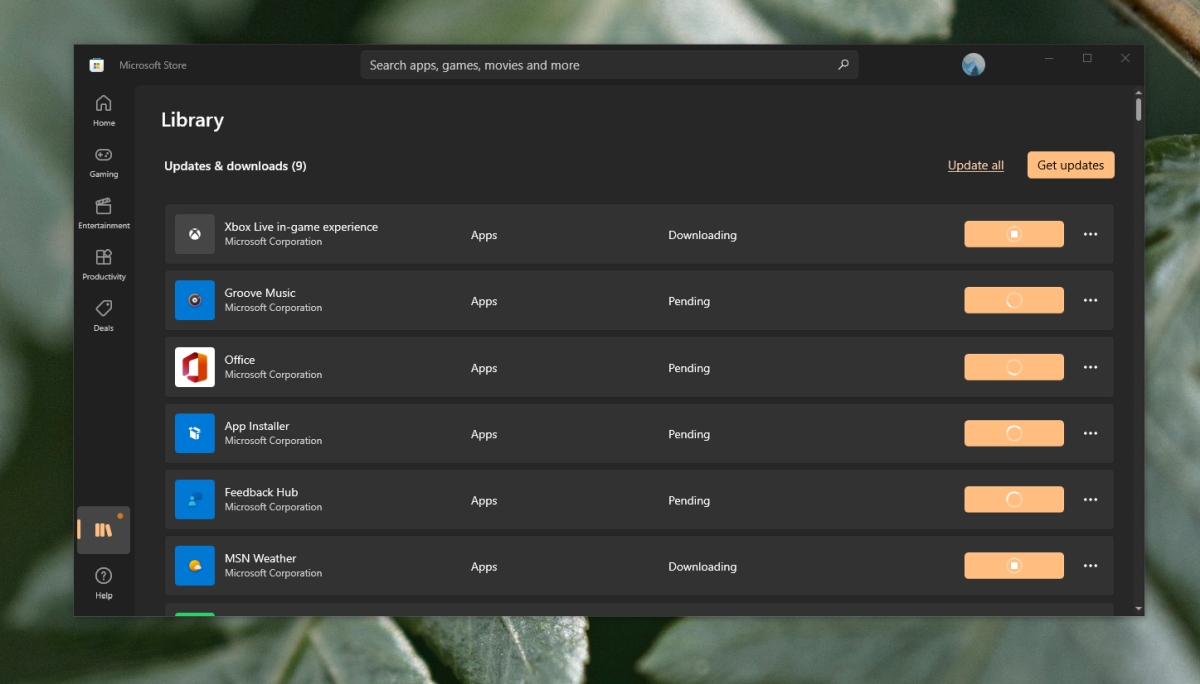Image resolution: width=1200 pixels, height=684 pixels.
Task: Click the Feedback Hub app icon
Action: click(x=195, y=499)
